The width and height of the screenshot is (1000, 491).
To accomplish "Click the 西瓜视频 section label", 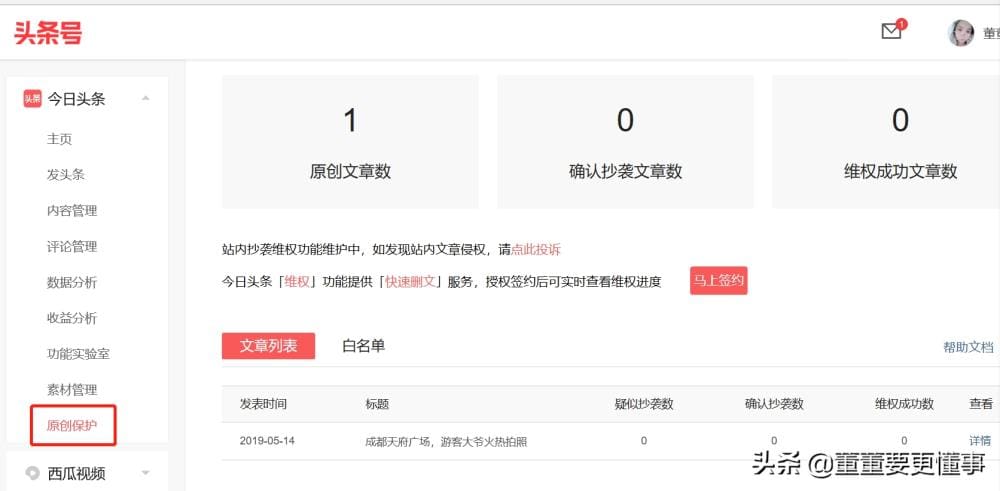I will (x=77, y=473).
